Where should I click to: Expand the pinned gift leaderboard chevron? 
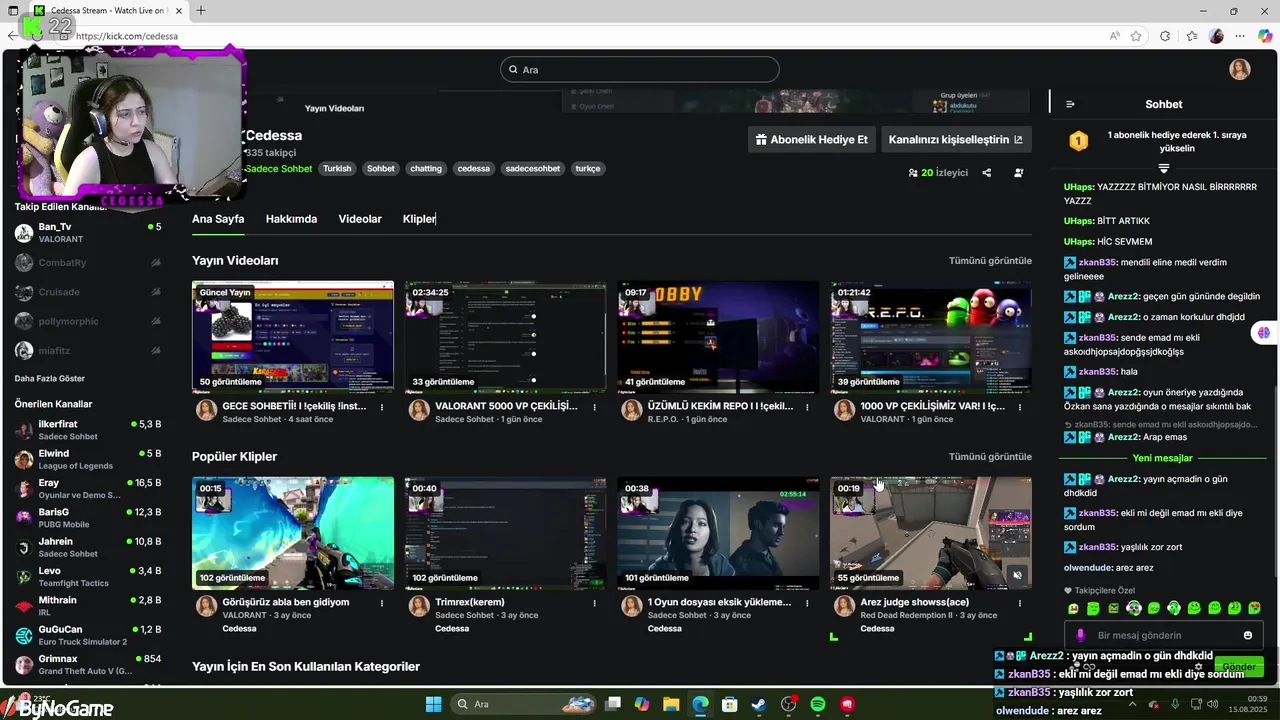click(1164, 167)
